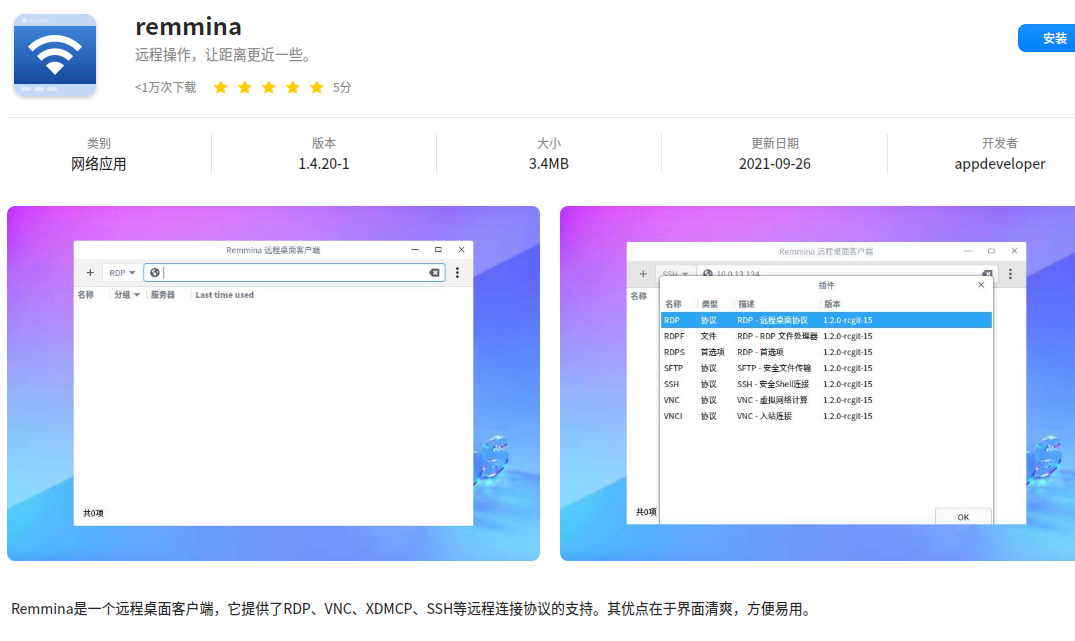The image size is (1075, 641).
Task: Open the RDP protocol dropdown in first screenshot
Action: (122, 273)
